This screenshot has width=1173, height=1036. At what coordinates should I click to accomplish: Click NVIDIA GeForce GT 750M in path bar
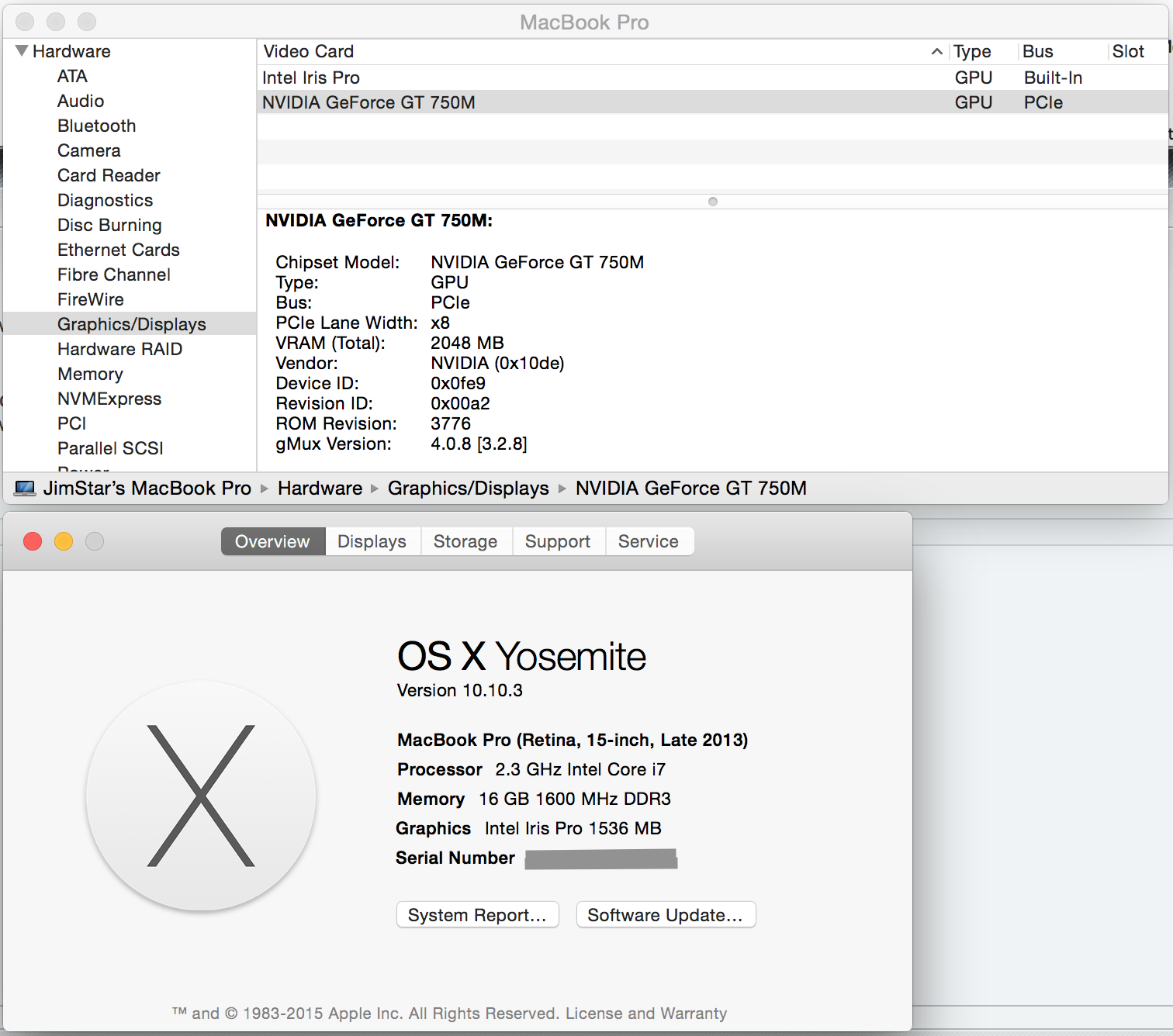(691, 488)
